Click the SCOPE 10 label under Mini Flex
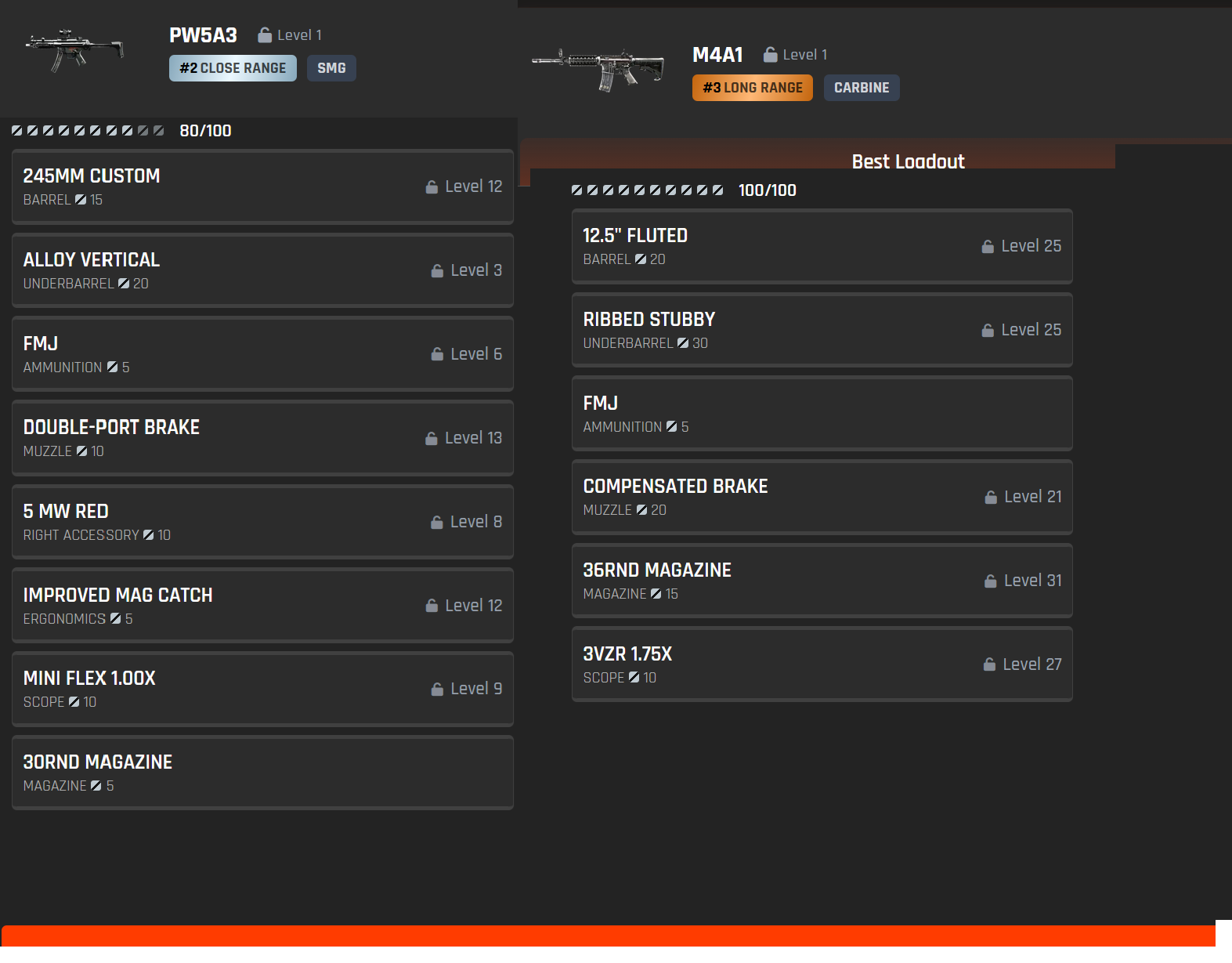The image size is (1232, 963). coord(60,702)
